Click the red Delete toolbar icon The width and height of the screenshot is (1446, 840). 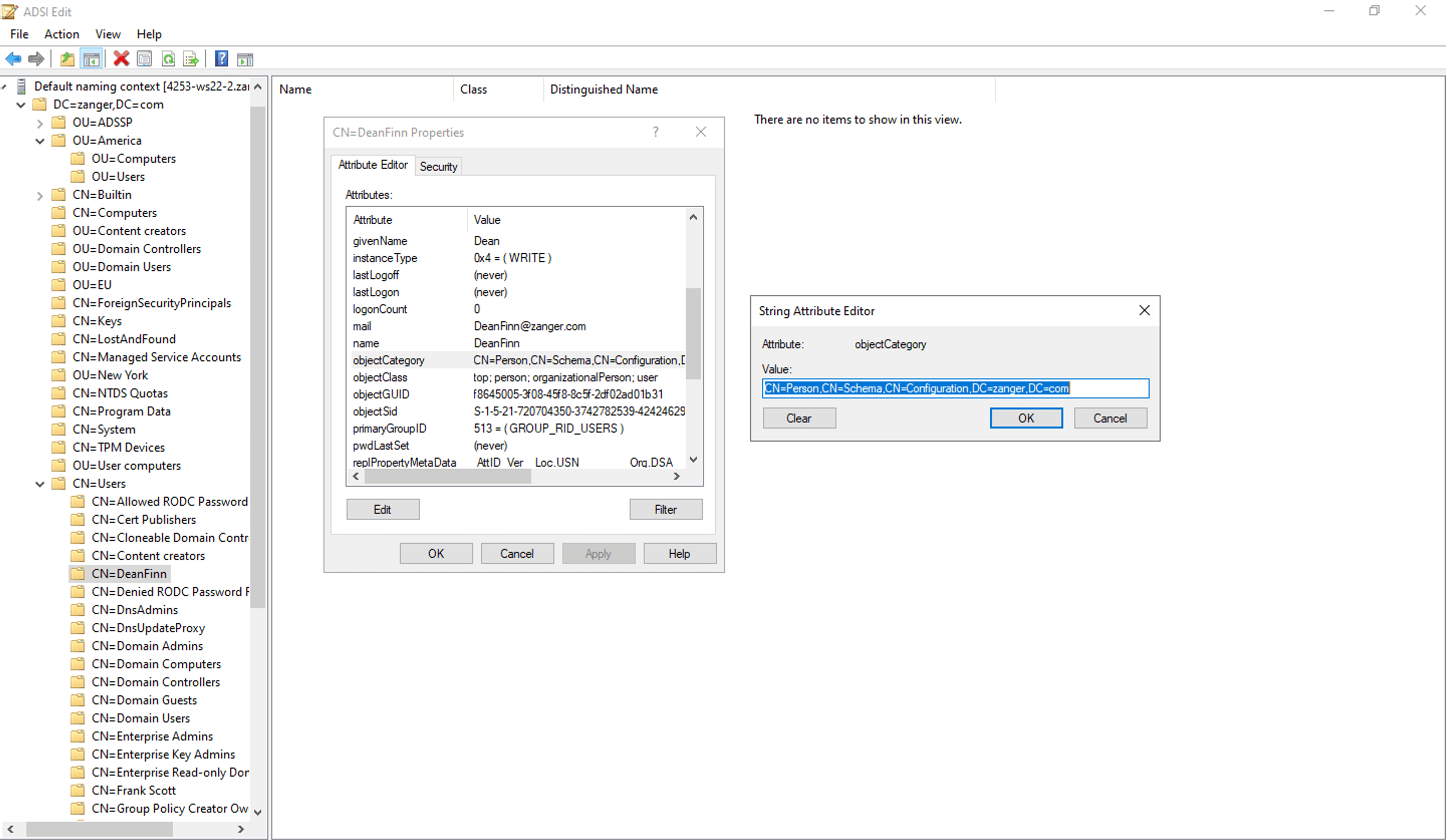[x=121, y=58]
